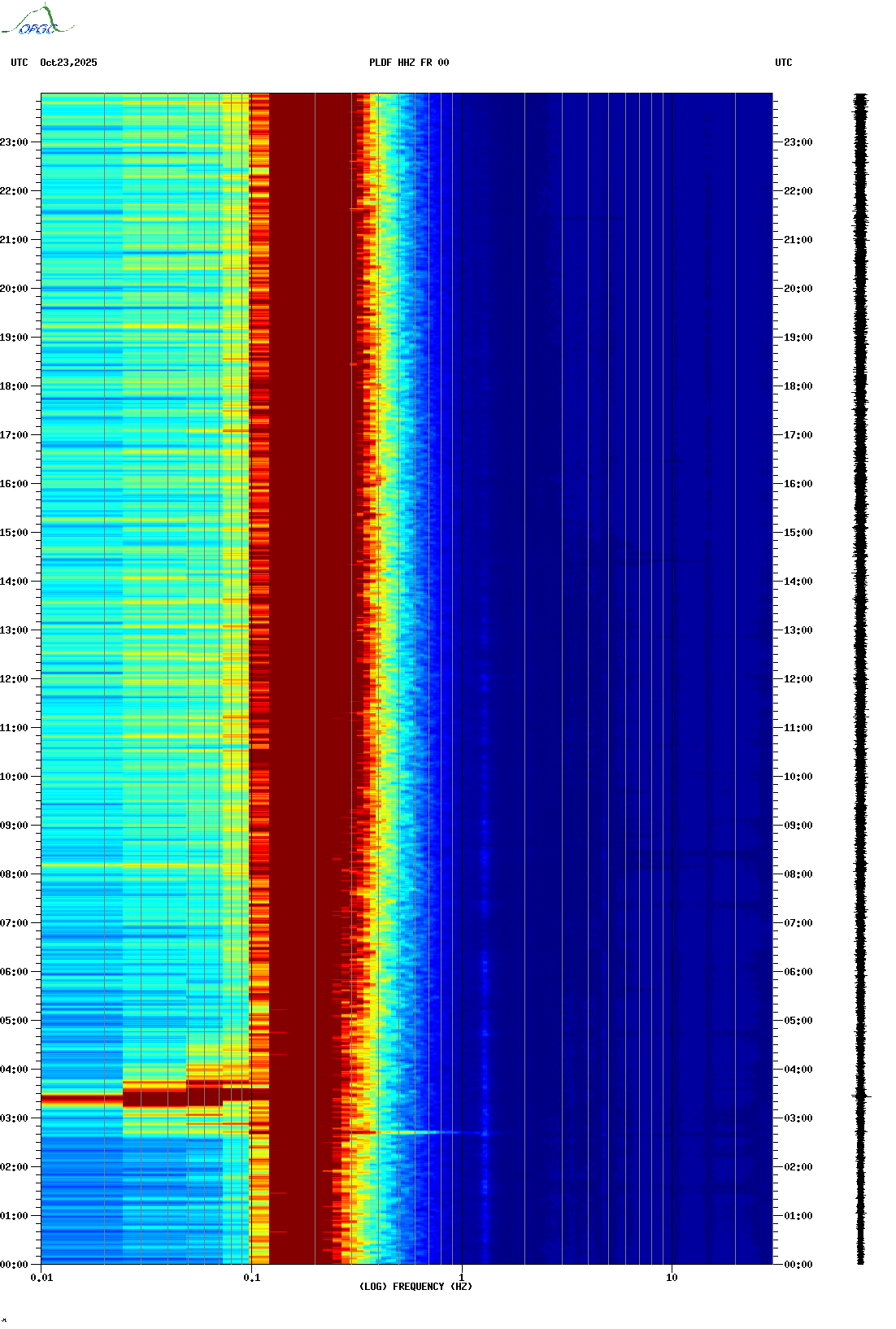Select the 12:00 time marker on left axis

[x=15, y=679]
